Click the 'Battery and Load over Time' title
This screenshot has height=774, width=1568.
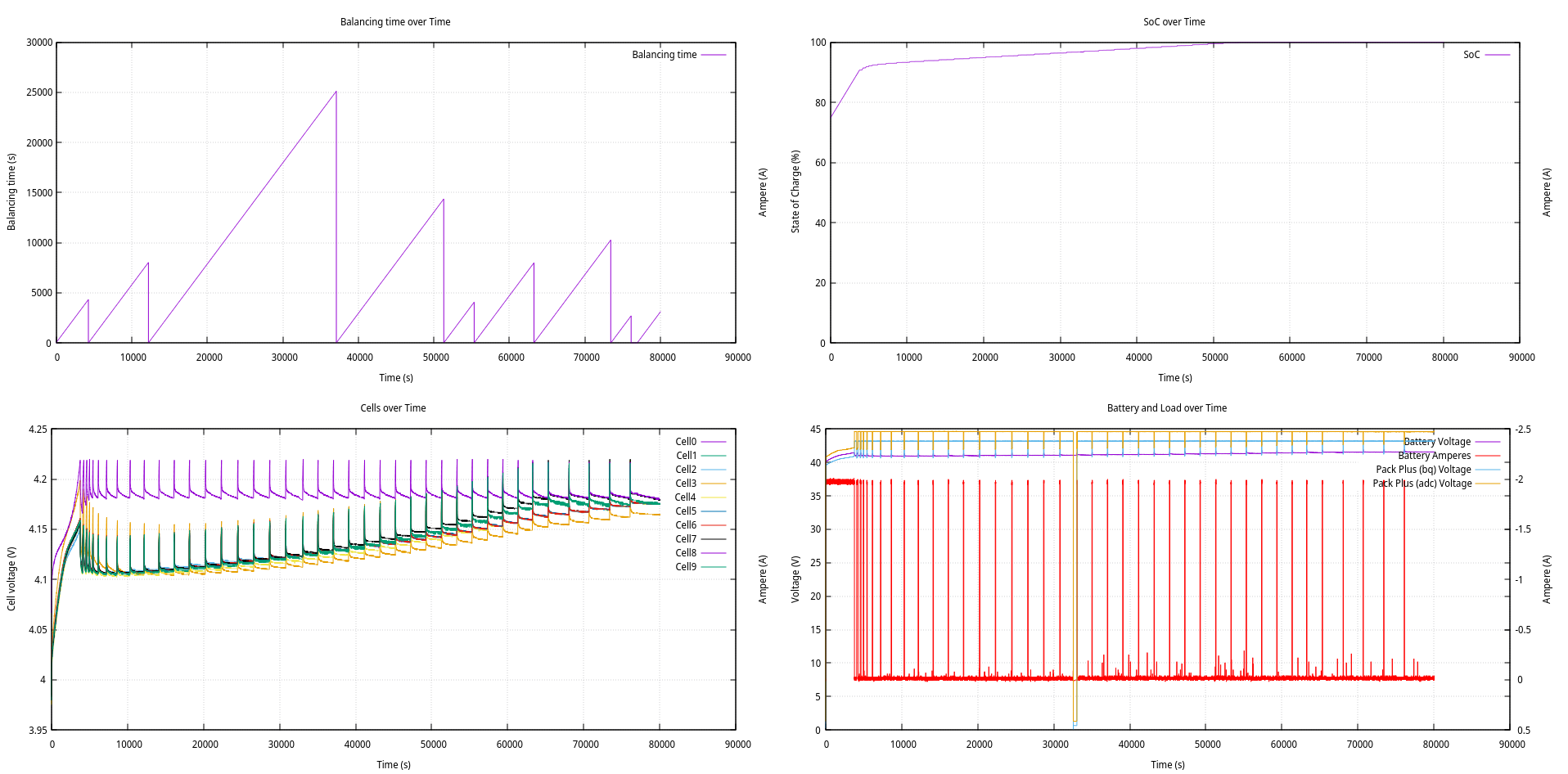point(1166,408)
